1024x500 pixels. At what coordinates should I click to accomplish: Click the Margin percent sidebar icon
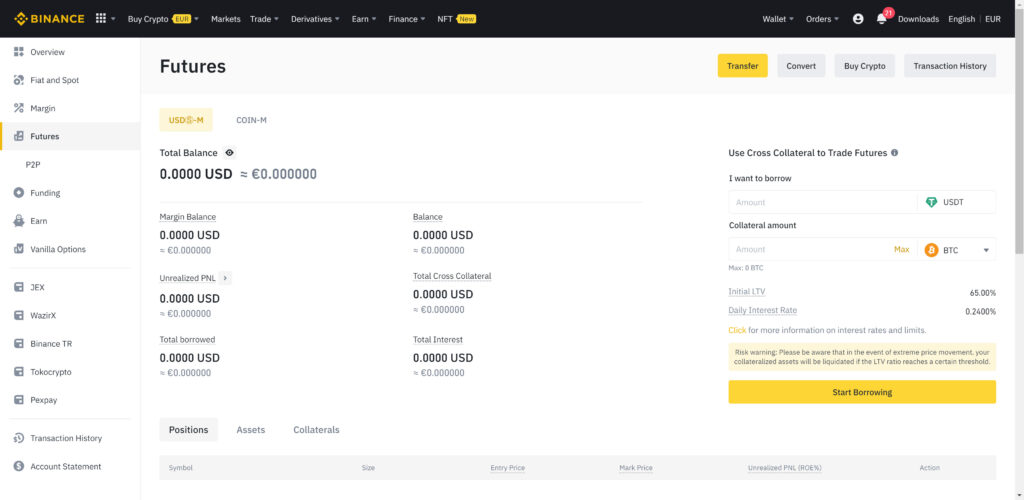[19, 108]
